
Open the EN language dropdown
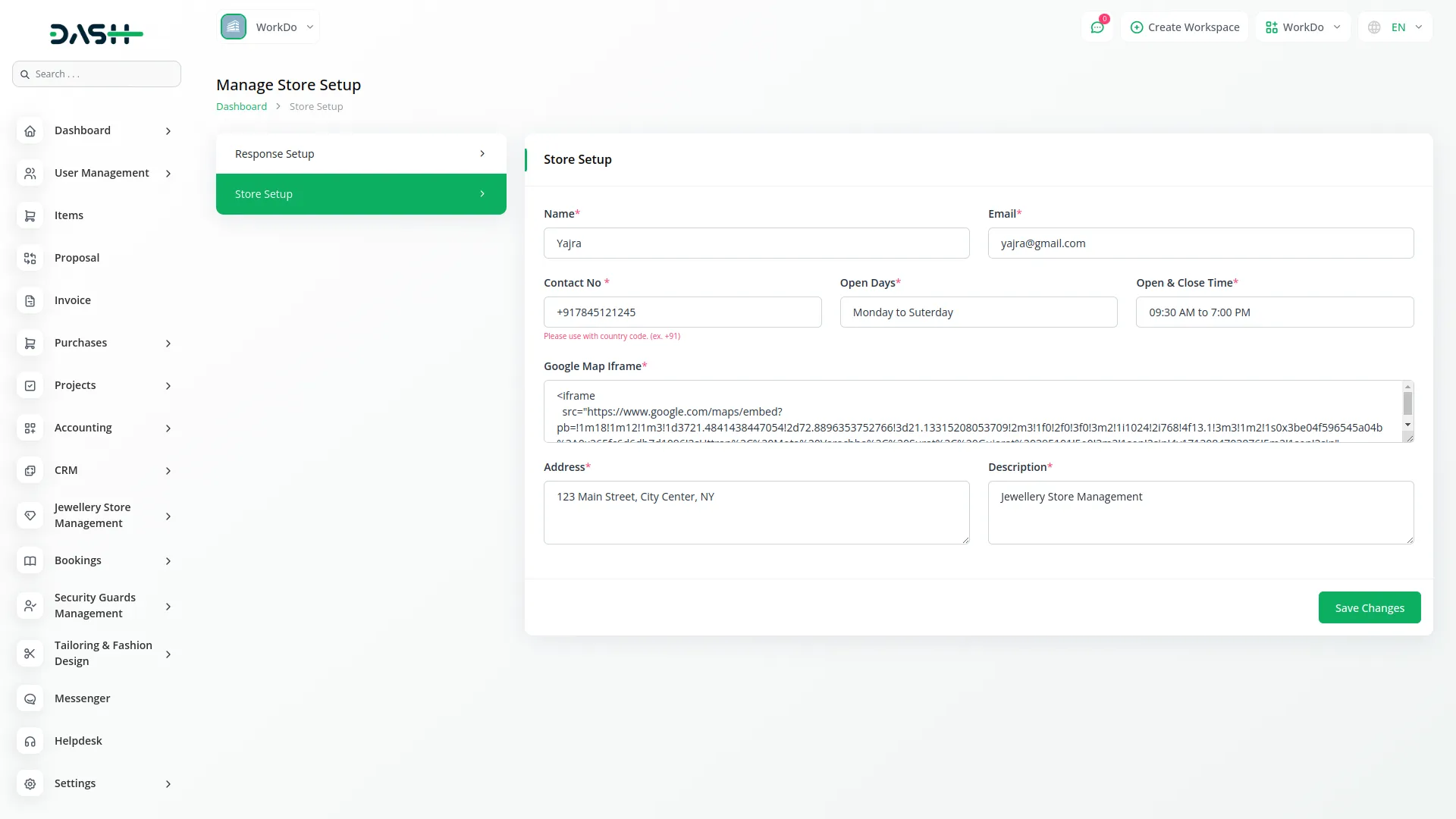click(x=1395, y=27)
